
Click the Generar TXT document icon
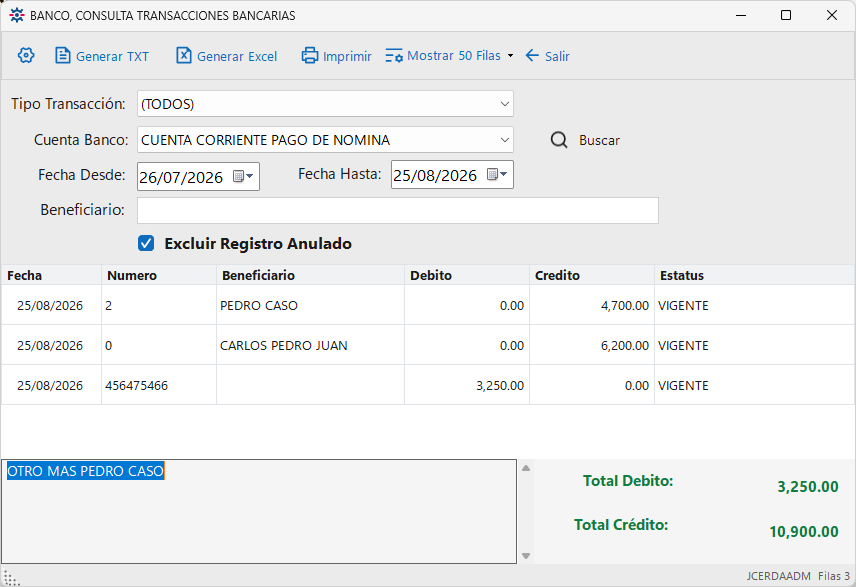(63, 56)
